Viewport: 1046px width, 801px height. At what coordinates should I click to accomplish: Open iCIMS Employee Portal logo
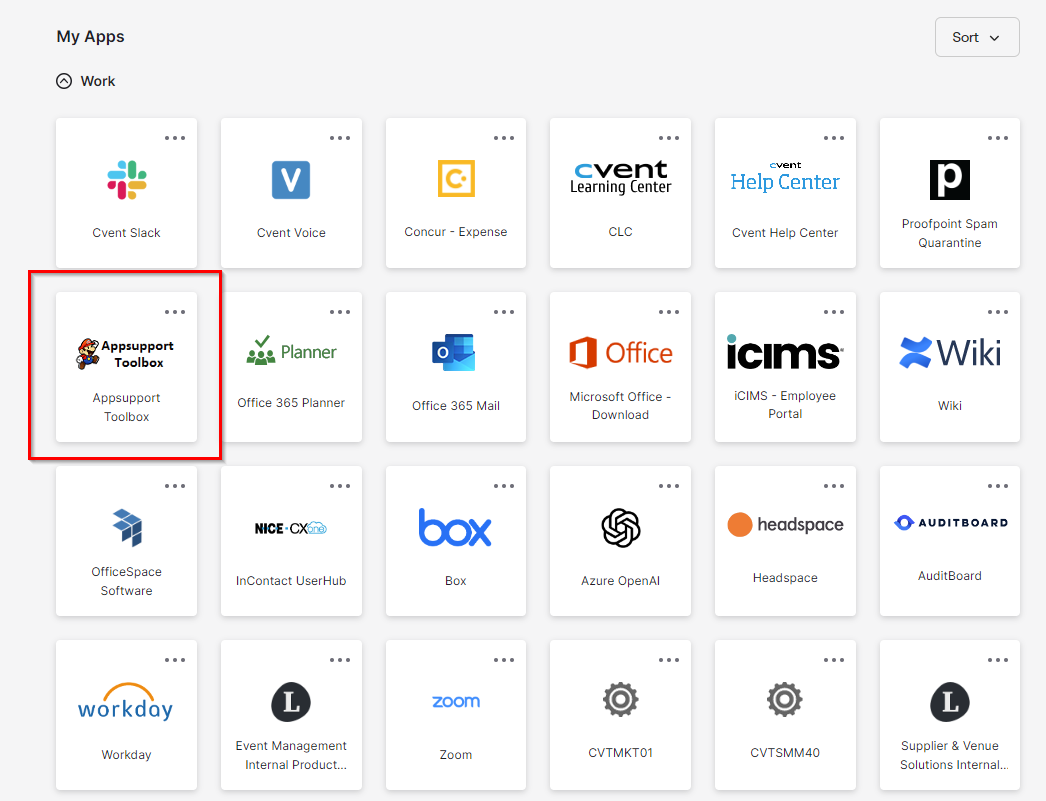point(785,352)
